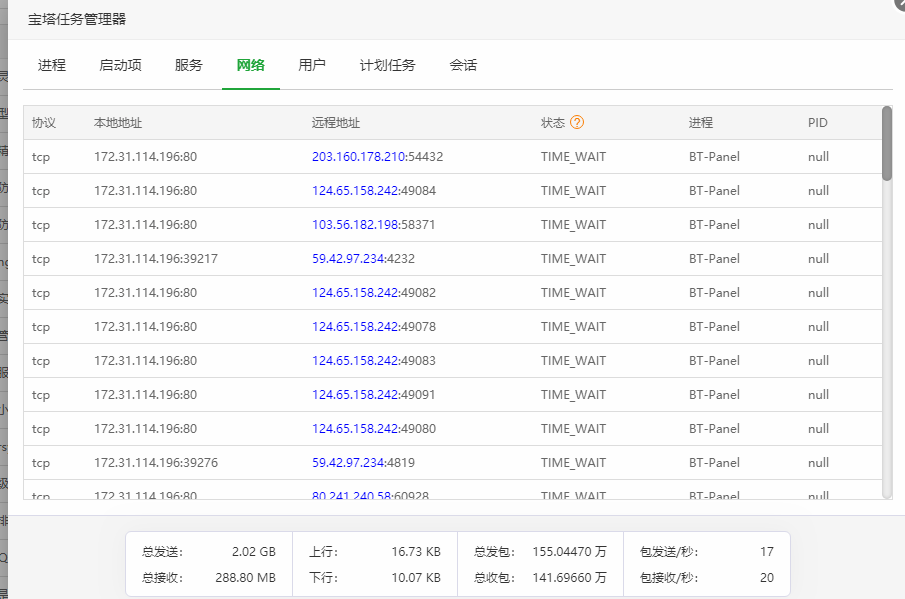Click tcp protocol in the 49091 row
905x599 pixels.
point(41,395)
